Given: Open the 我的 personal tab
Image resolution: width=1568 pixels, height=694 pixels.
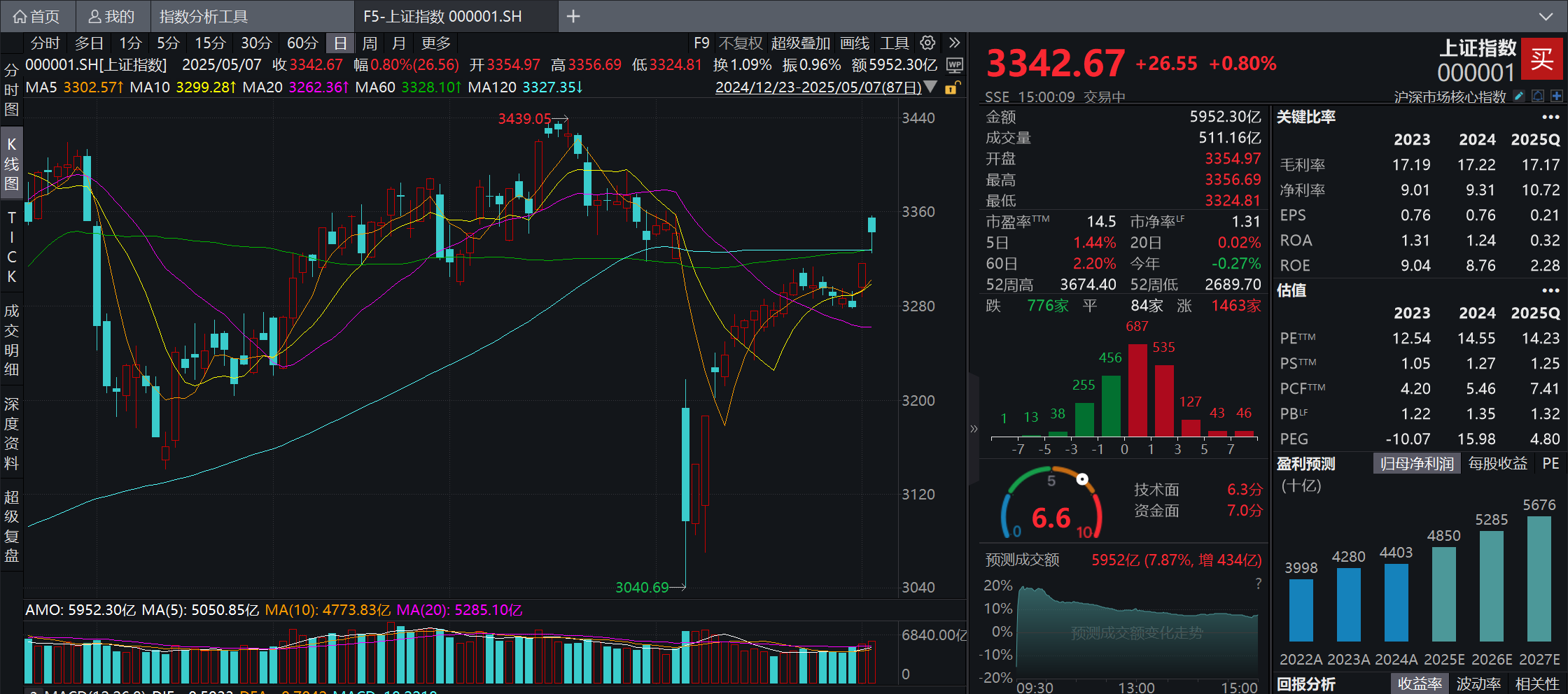Looking at the screenshot, I should click(111, 16).
